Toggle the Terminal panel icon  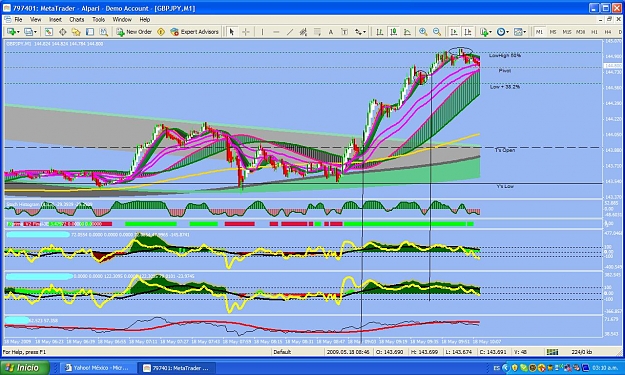coord(90,32)
